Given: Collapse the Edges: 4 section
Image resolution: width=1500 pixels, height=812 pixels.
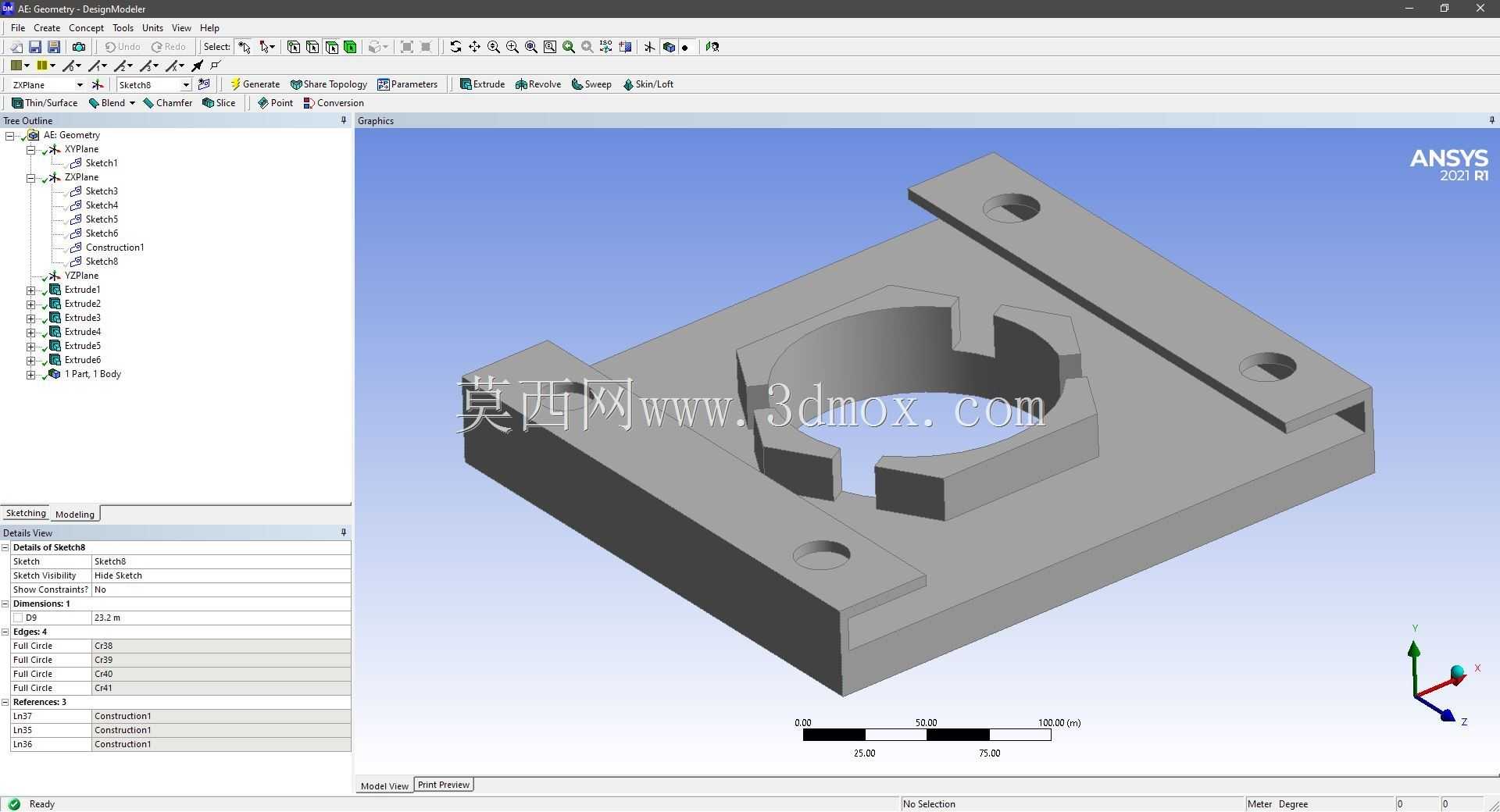Looking at the screenshot, I should tap(5, 632).
